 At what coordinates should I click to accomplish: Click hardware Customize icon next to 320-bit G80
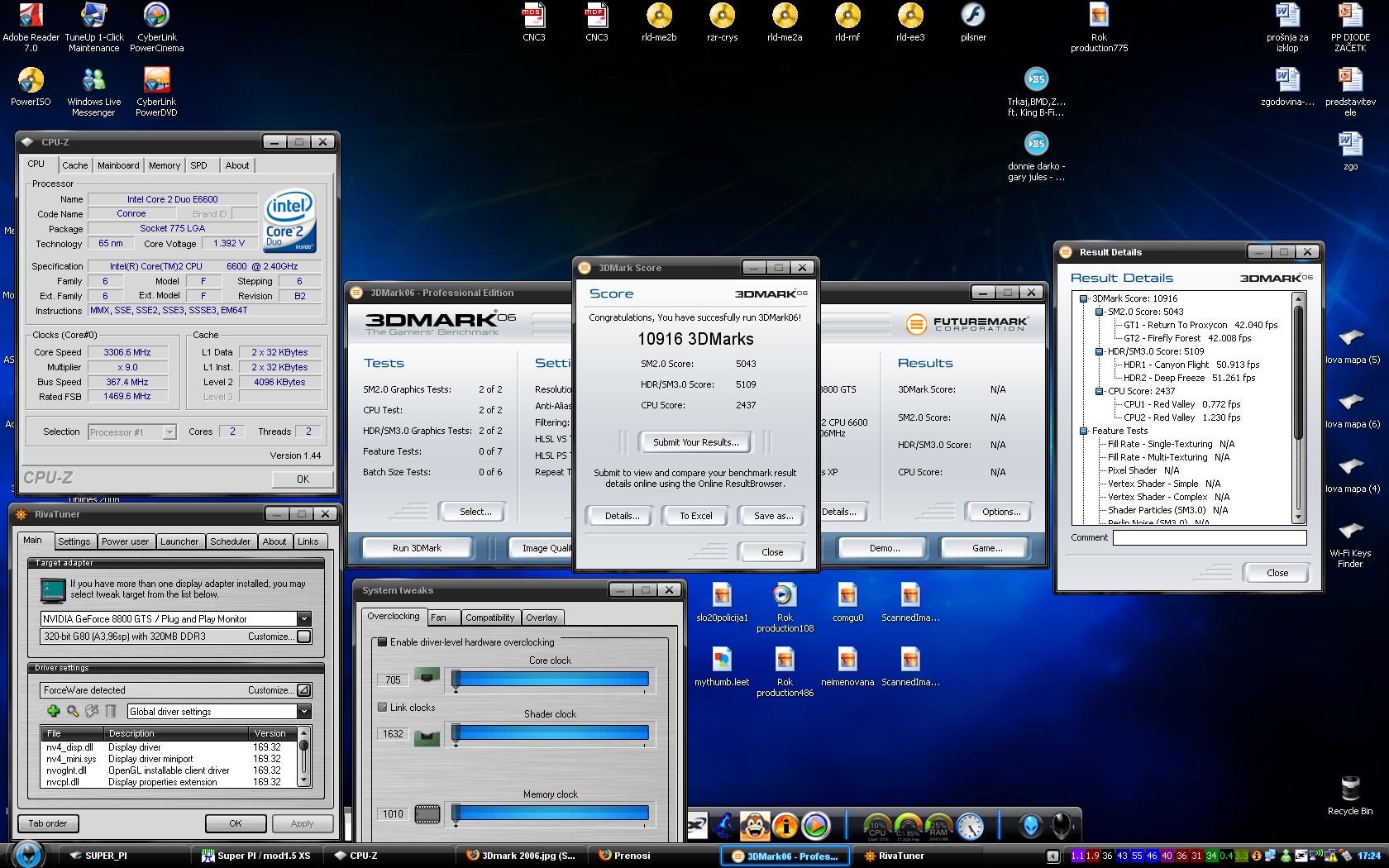304,637
